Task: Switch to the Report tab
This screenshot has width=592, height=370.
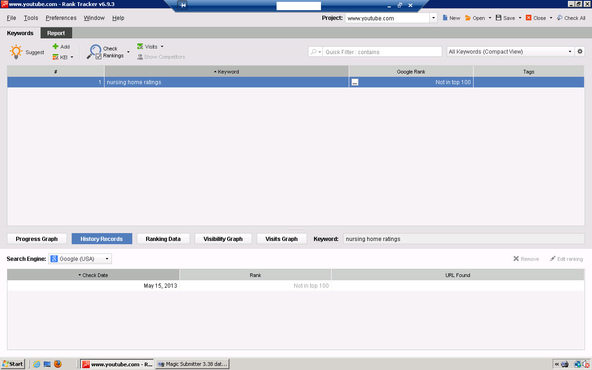Action: click(x=56, y=33)
